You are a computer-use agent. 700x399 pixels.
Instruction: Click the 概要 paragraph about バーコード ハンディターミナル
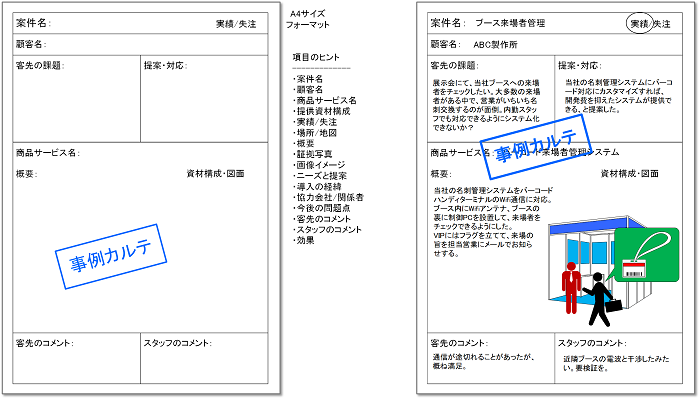493,222
